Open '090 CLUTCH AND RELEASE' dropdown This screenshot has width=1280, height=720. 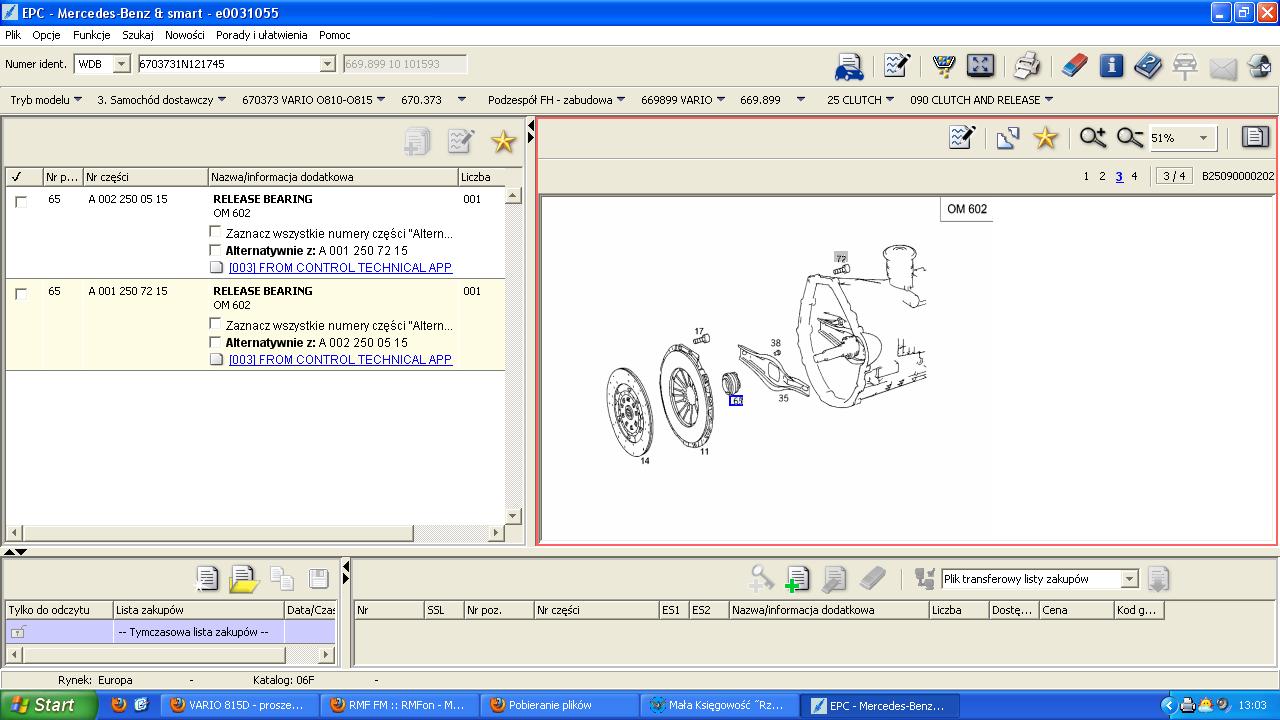coord(982,100)
